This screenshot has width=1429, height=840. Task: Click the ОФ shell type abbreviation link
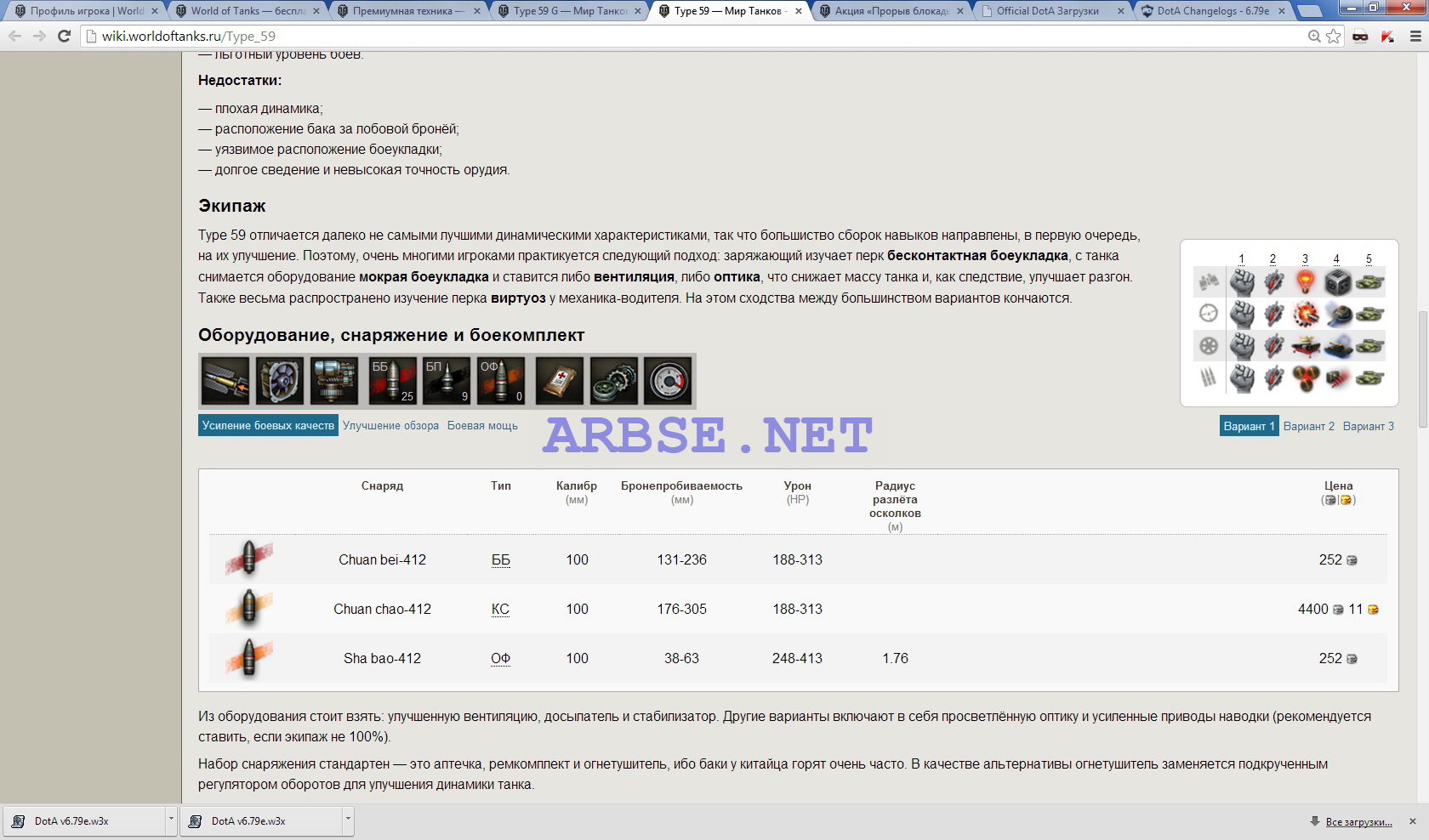tap(500, 658)
